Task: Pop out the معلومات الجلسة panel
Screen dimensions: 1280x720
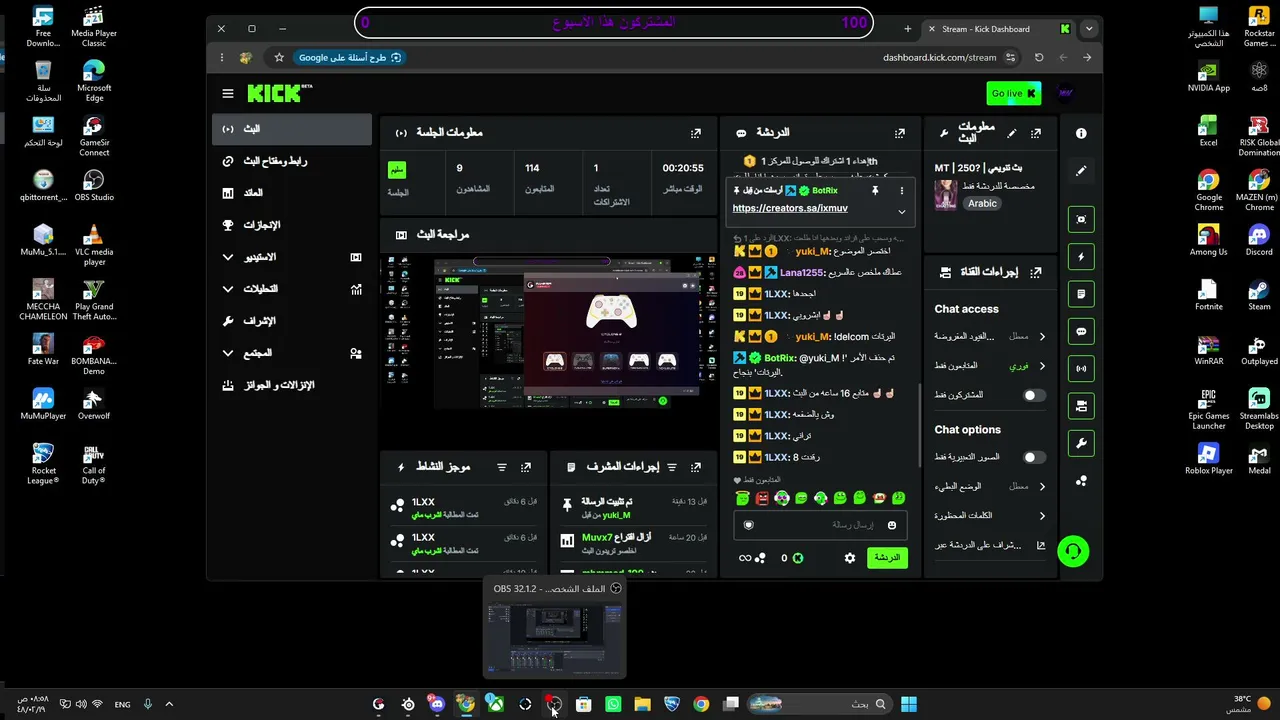Action: click(x=696, y=133)
